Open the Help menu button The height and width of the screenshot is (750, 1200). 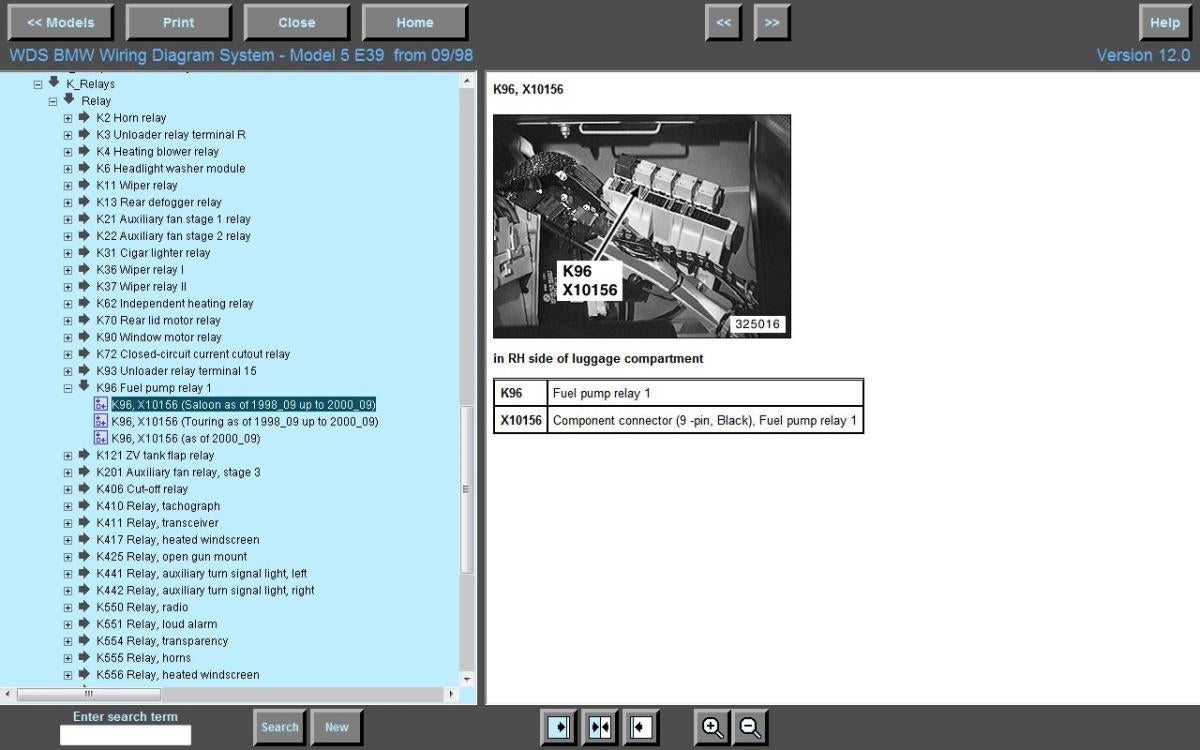pyautogui.click(x=1165, y=22)
